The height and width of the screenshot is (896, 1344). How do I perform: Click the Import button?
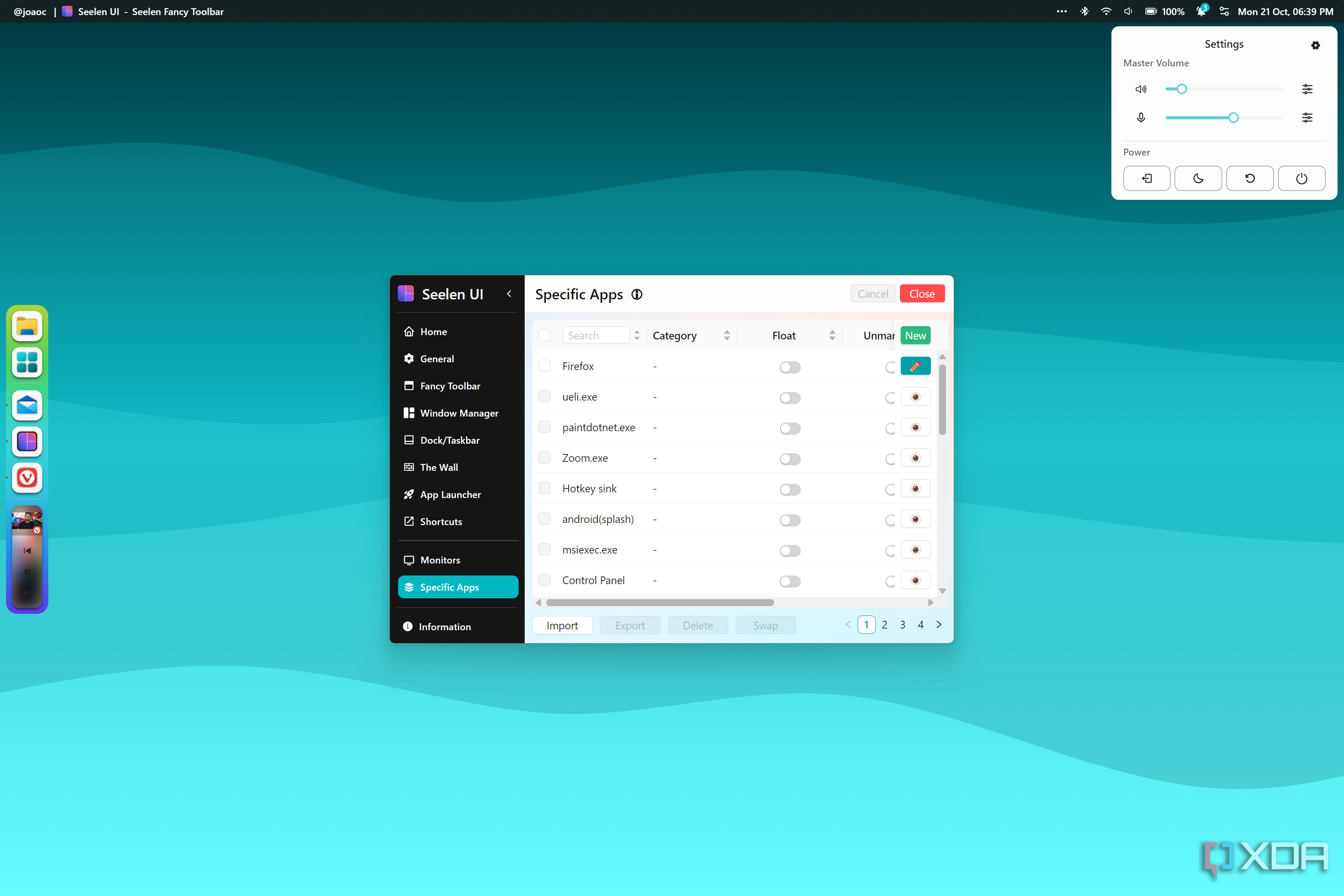click(x=562, y=625)
